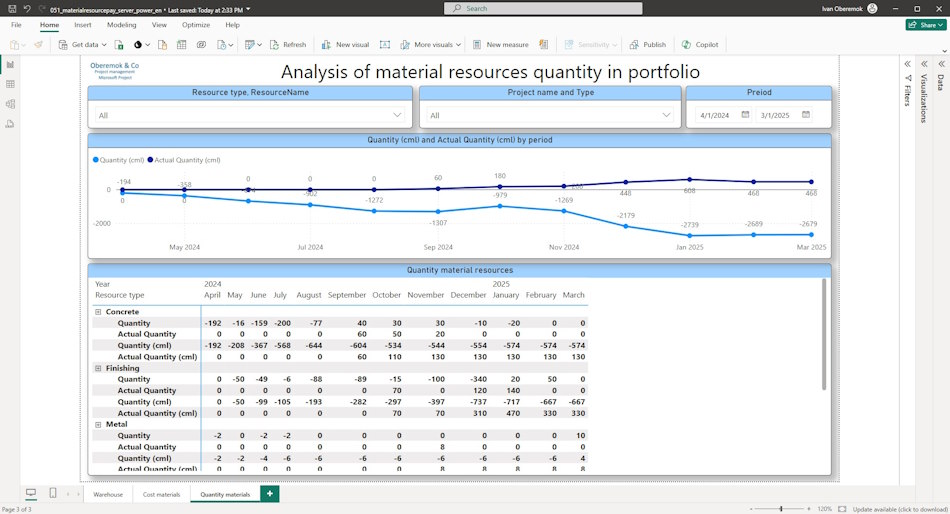Click the ribbon collapse chevron
950x514 pixels.
(944, 52)
